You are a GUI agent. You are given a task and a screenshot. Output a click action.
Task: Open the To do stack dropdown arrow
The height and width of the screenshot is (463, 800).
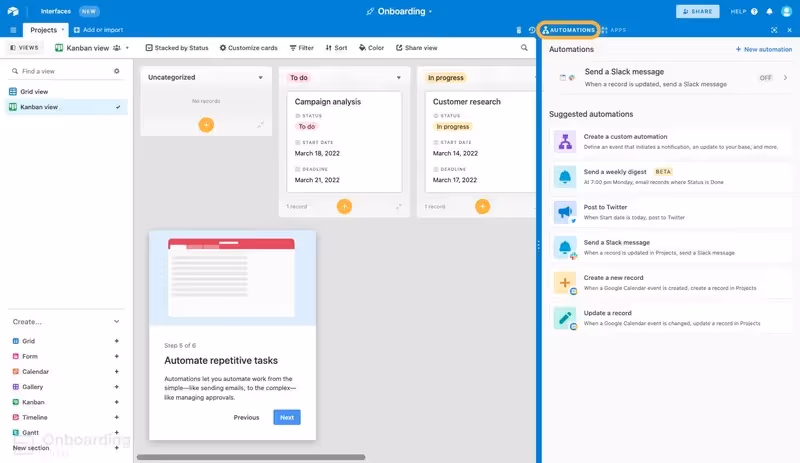[x=399, y=78]
